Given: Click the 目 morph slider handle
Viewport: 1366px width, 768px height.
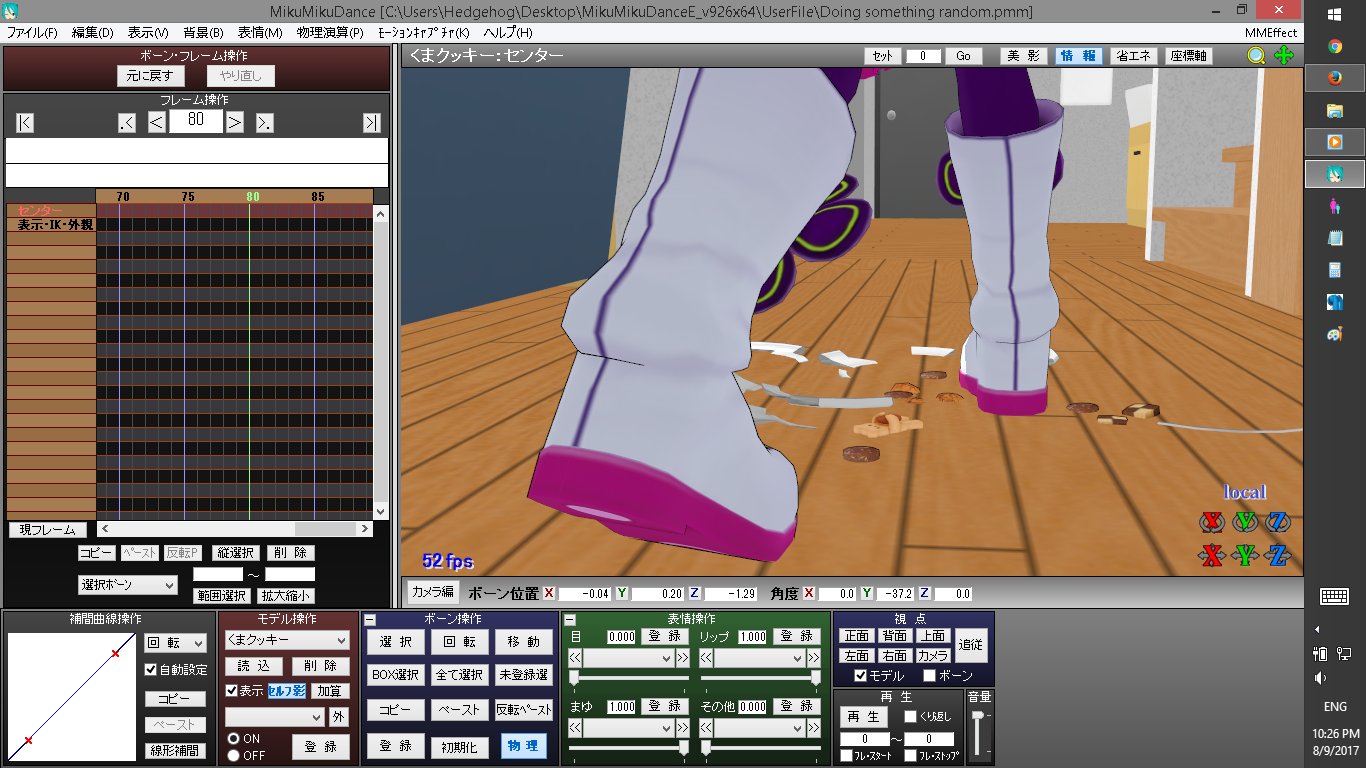Looking at the screenshot, I should [x=574, y=678].
